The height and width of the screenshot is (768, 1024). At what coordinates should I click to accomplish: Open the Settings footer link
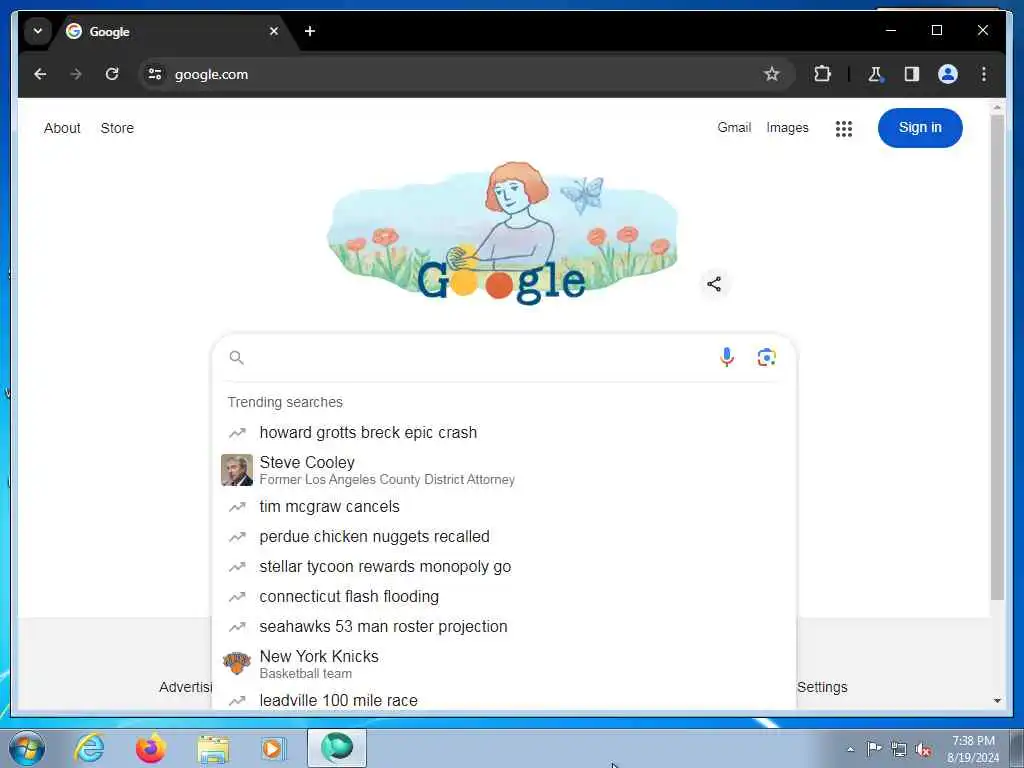822,687
